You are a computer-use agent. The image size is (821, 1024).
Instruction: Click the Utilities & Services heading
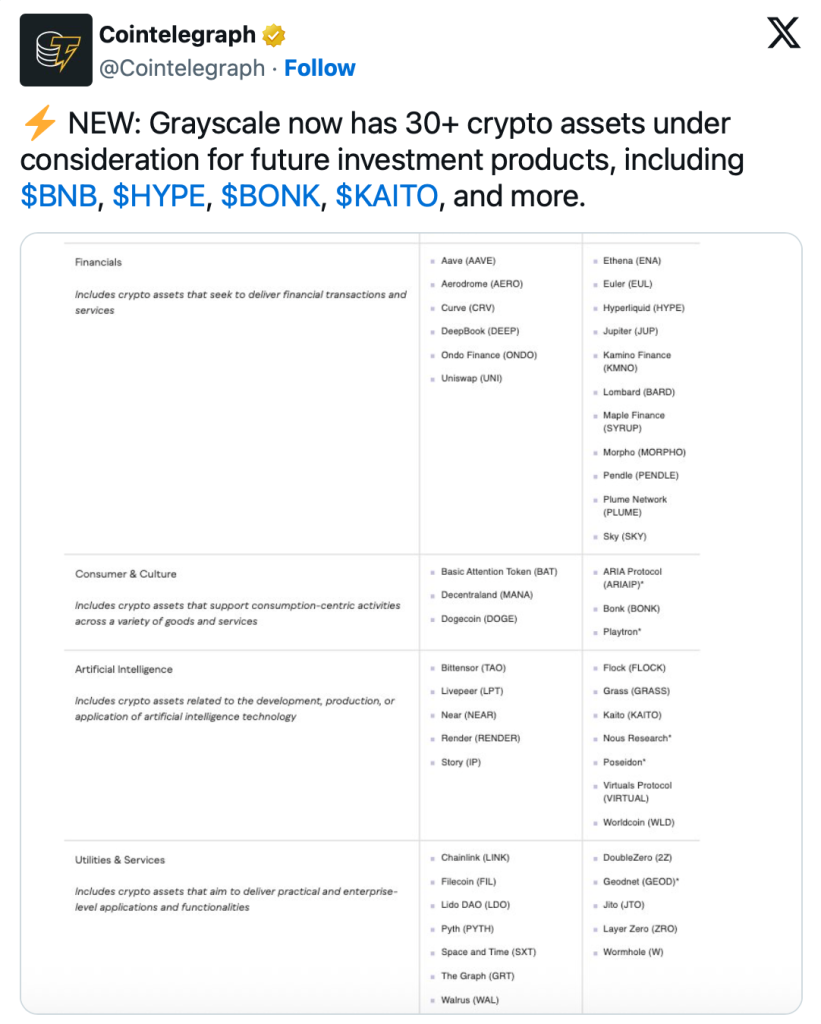120,860
